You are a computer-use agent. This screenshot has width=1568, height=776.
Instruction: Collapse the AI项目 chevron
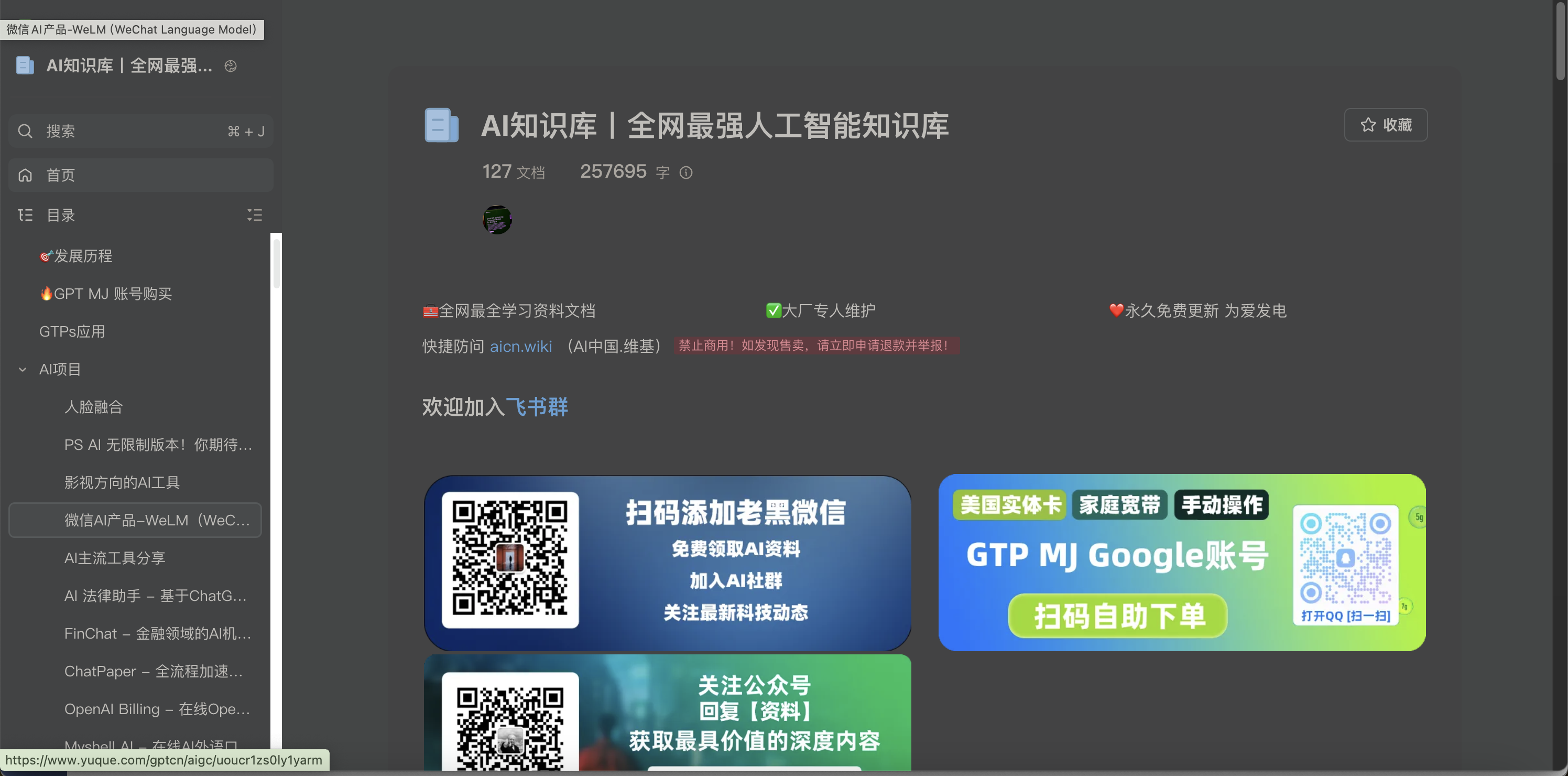[x=23, y=369]
